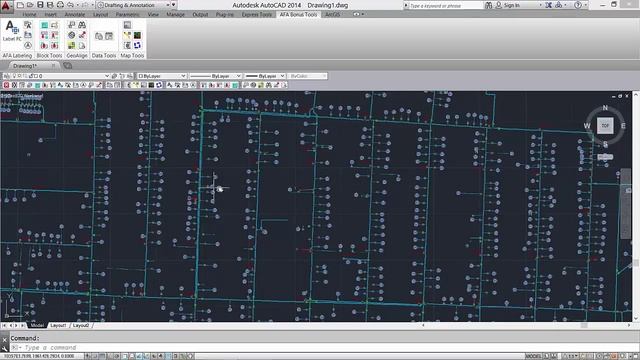Image resolution: width=640 pixels, height=360 pixels.
Task: Expand the quick access toolbar customize arrow
Action: point(174,5)
